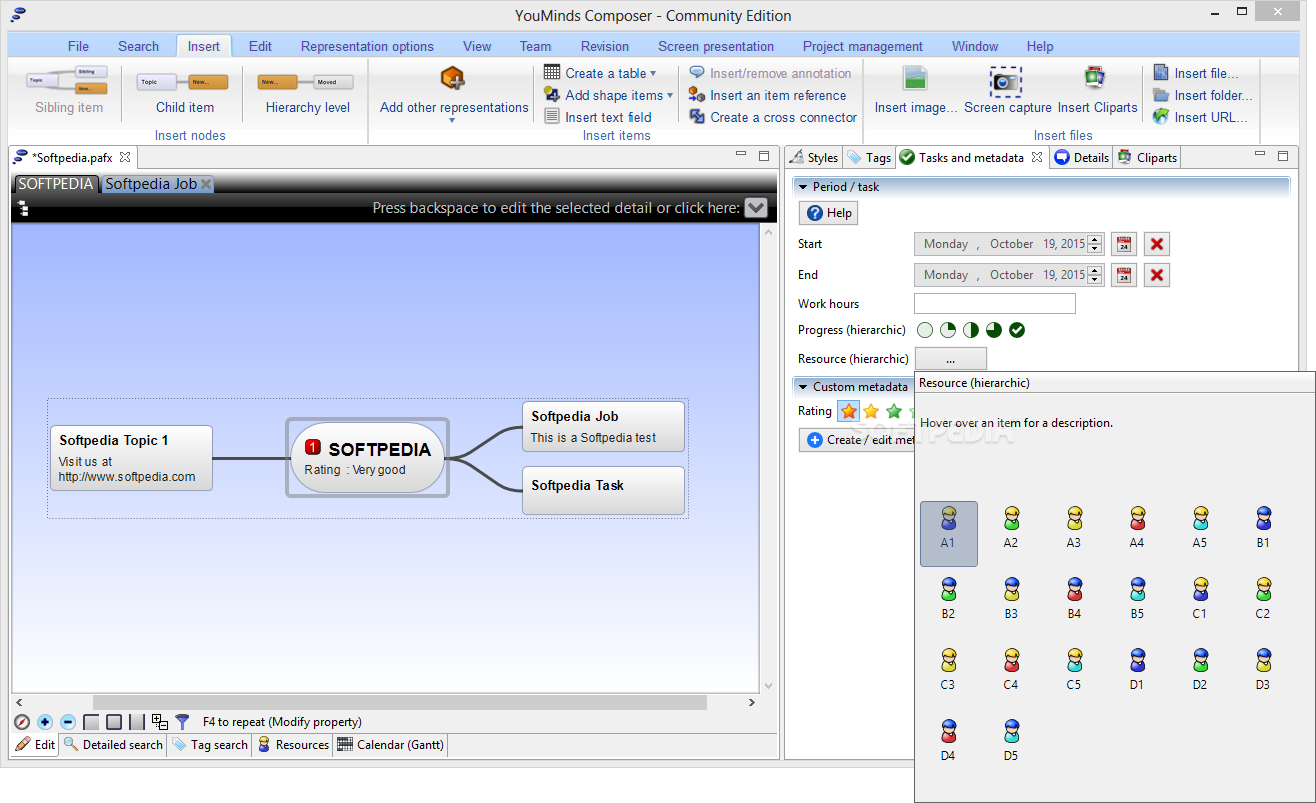
Task: Click hierarchy tree icon in black bar
Action: (x=22, y=208)
